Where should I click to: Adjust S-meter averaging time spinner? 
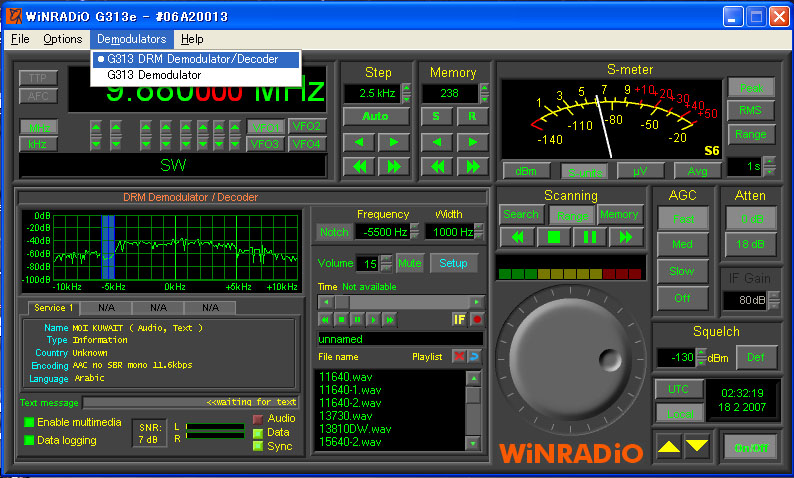click(770, 166)
